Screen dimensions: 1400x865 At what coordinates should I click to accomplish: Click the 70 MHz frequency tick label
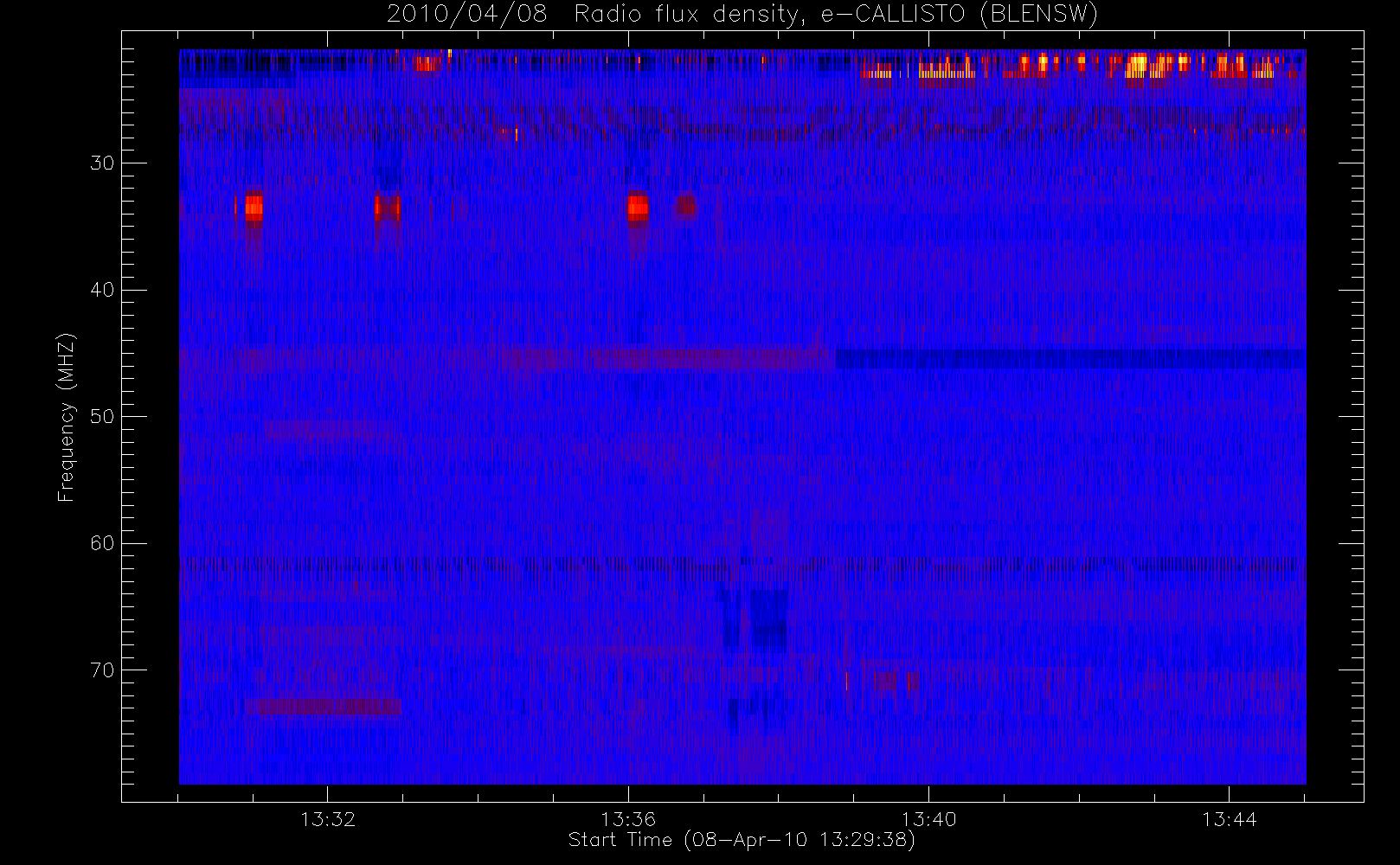[102, 670]
